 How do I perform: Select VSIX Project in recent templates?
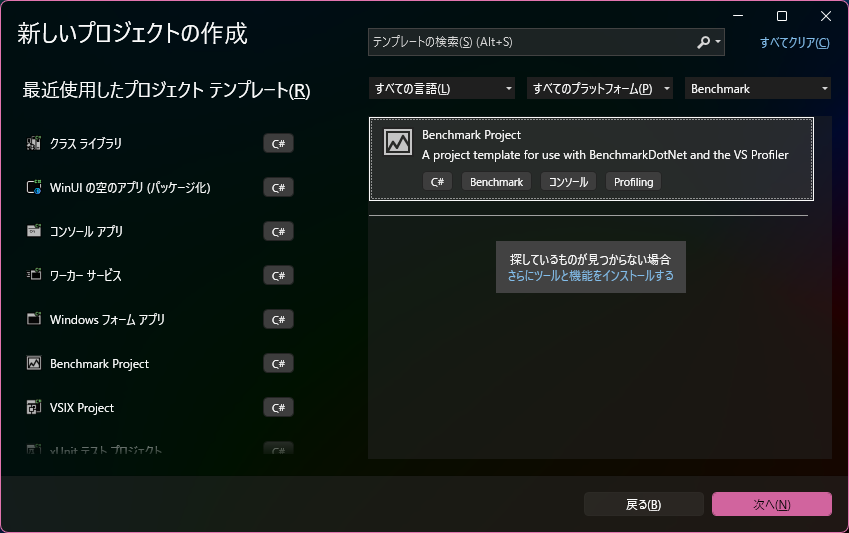160,407
